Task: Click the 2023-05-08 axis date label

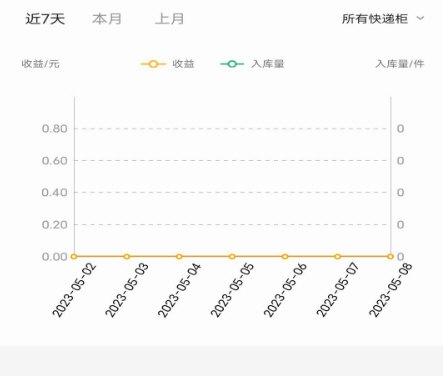Action: pyautogui.click(x=391, y=290)
